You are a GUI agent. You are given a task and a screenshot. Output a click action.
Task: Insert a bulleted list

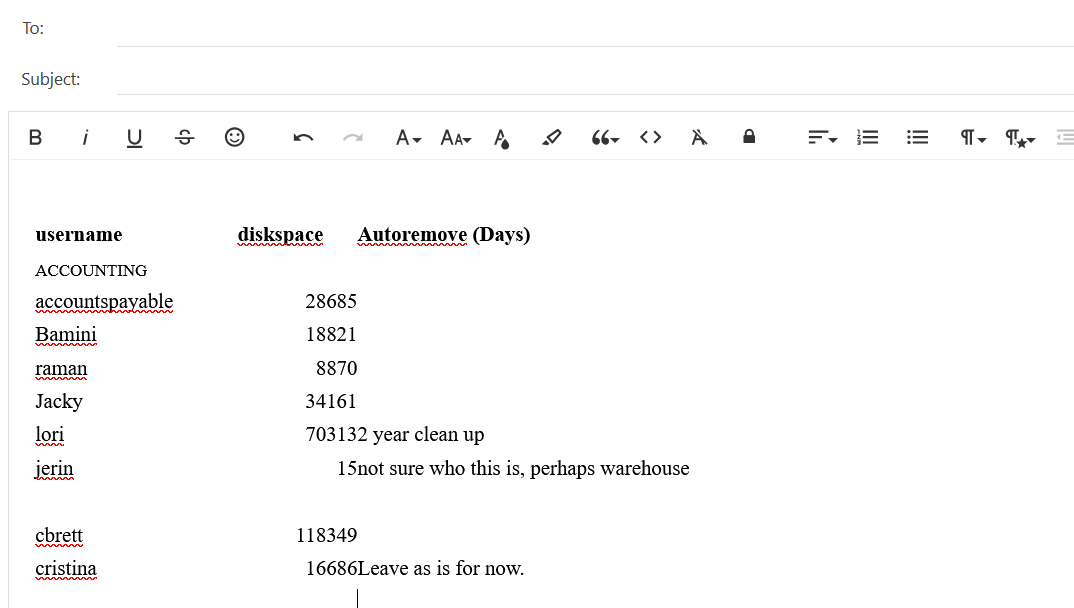[917, 137]
